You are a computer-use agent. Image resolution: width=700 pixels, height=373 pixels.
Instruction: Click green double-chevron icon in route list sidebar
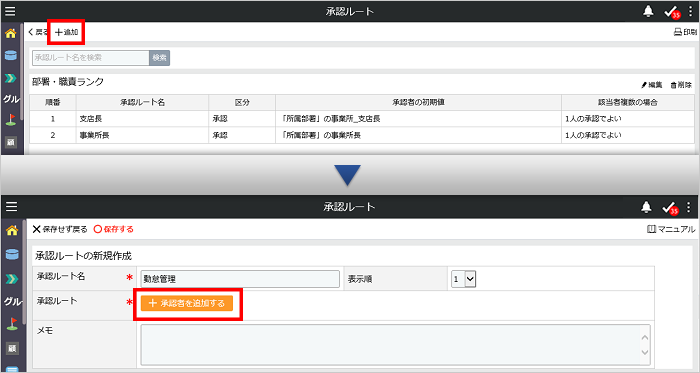coord(11,78)
